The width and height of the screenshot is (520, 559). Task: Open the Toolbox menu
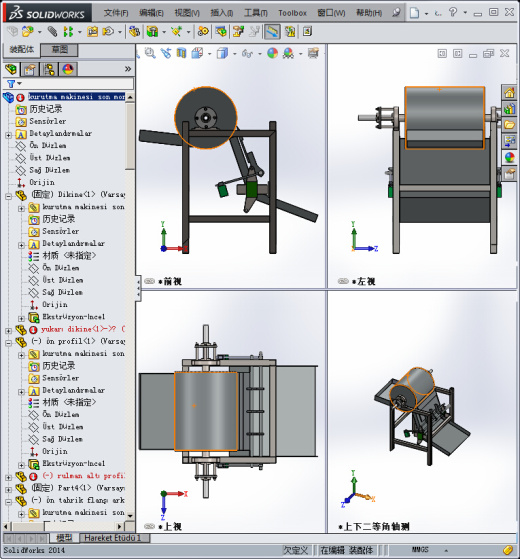(292, 13)
